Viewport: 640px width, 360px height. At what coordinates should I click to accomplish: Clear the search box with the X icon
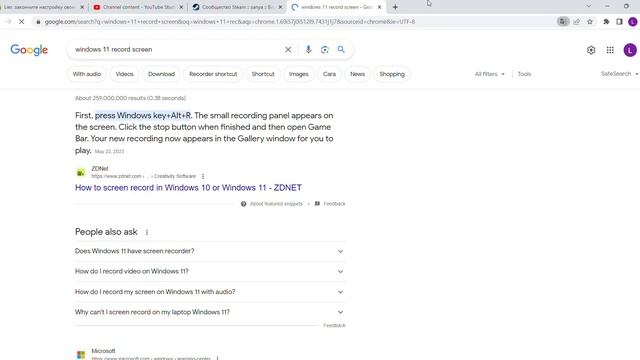tap(288, 49)
